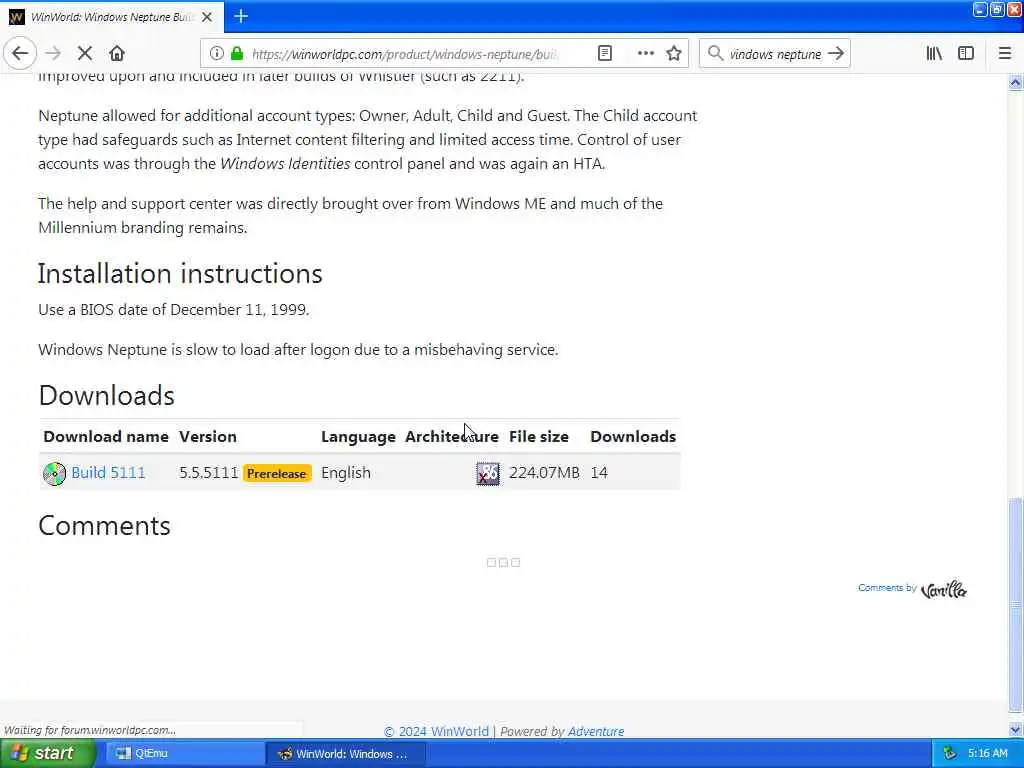Close the WinWorld tab
The height and width of the screenshot is (768, 1024).
click(207, 17)
